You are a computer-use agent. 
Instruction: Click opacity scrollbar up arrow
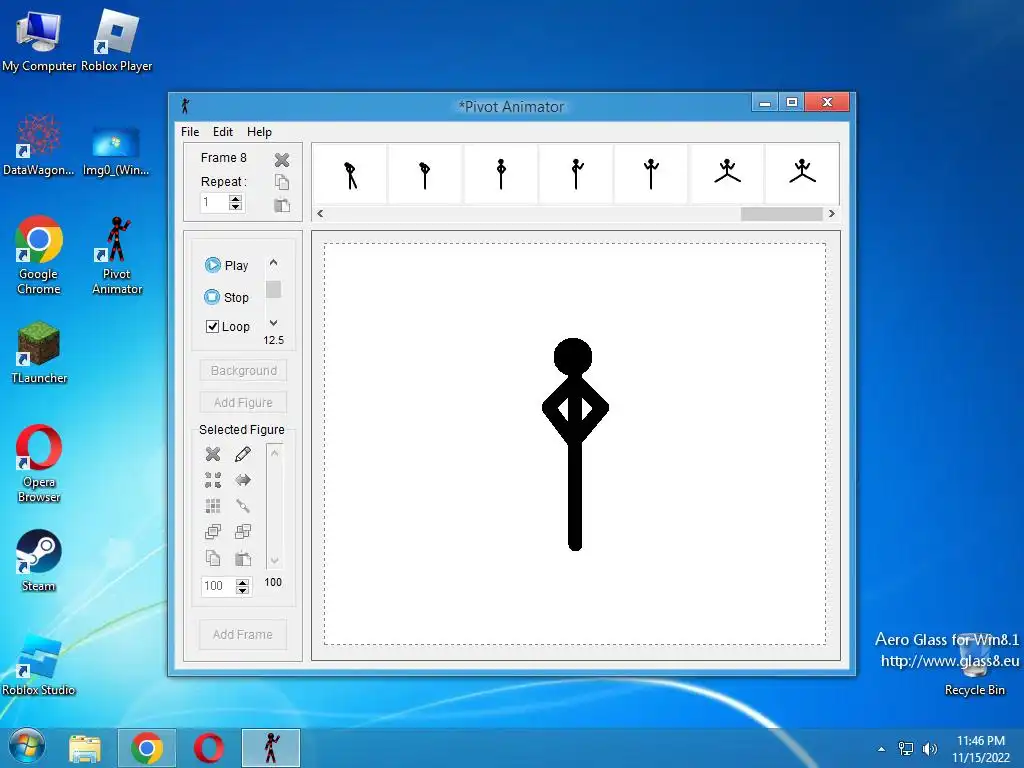click(x=275, y=453)
